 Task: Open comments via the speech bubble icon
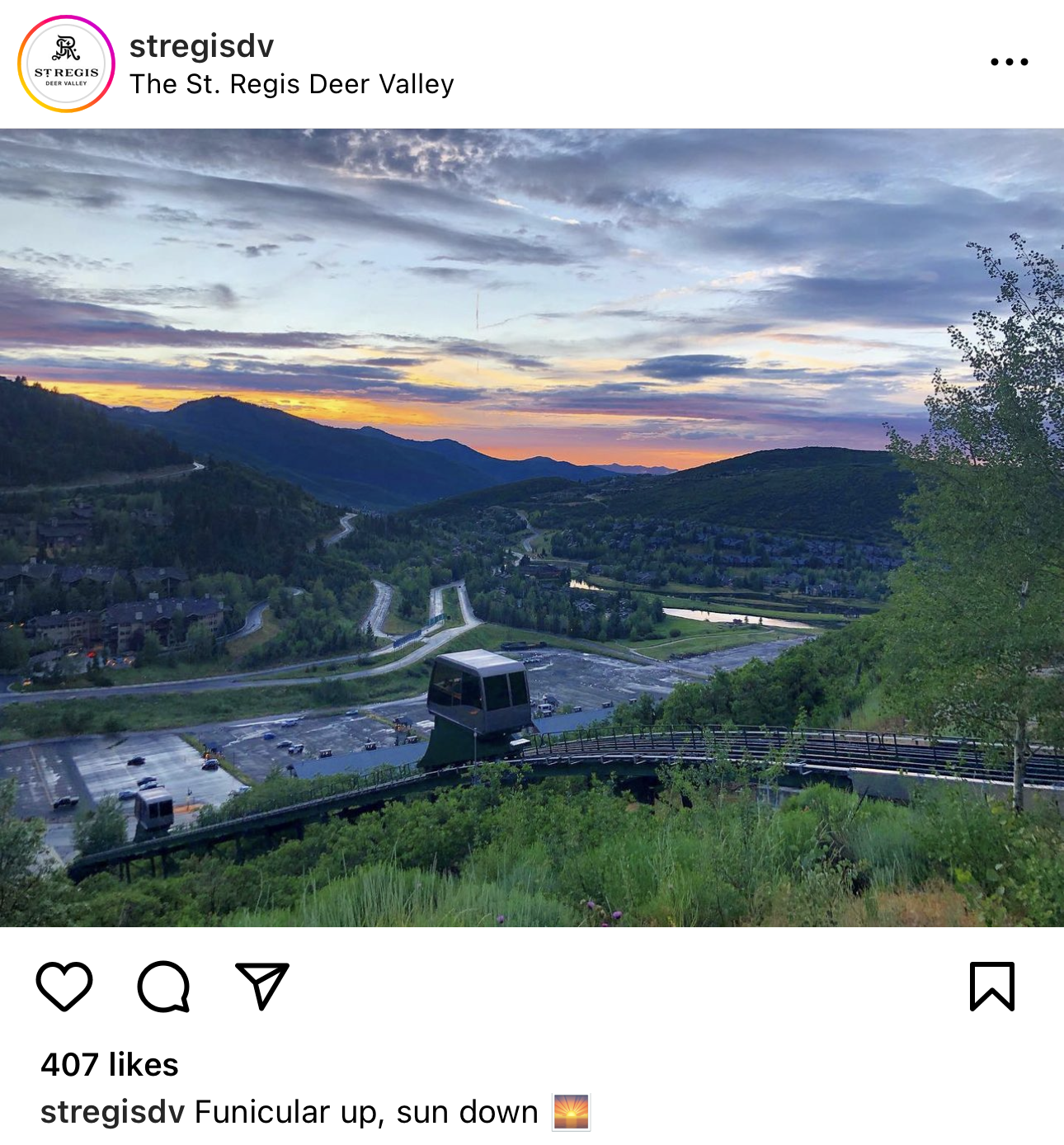163,986
